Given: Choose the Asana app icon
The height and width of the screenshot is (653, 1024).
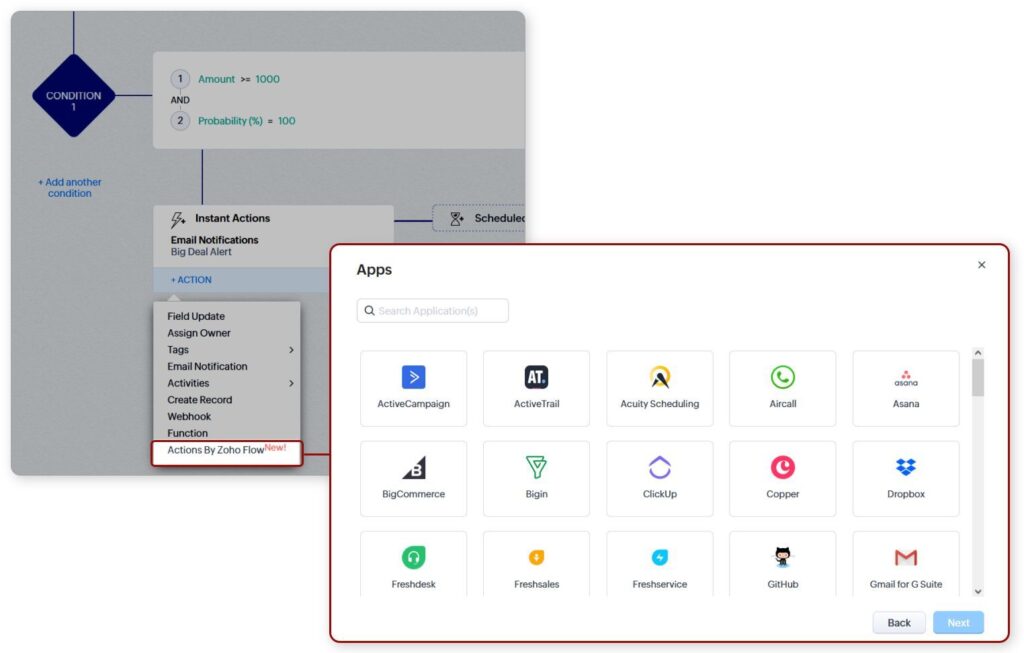Looking at the screenshot, I should click(906, 378).
